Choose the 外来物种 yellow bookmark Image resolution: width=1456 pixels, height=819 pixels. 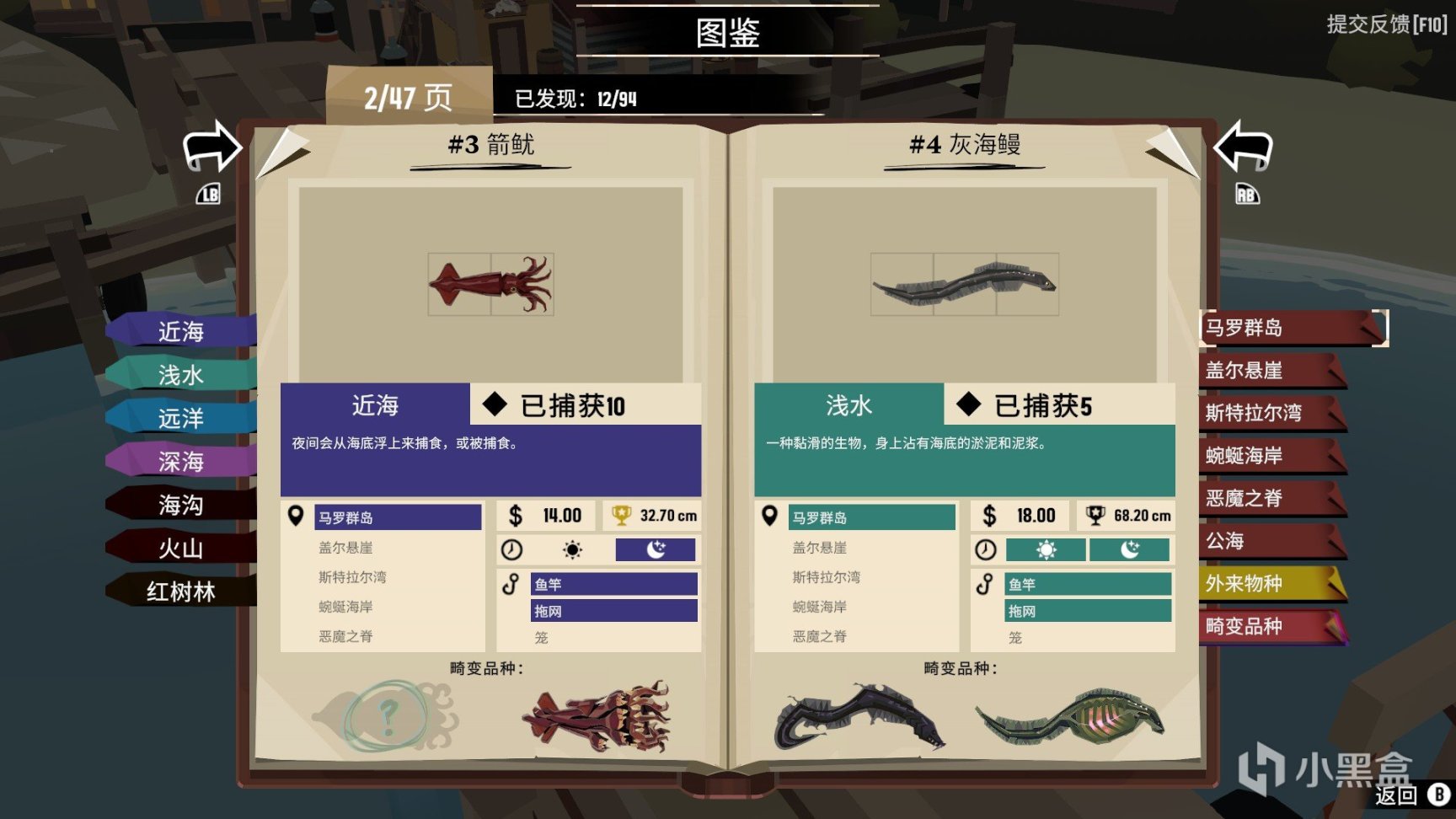click(x=1272, y=583)
